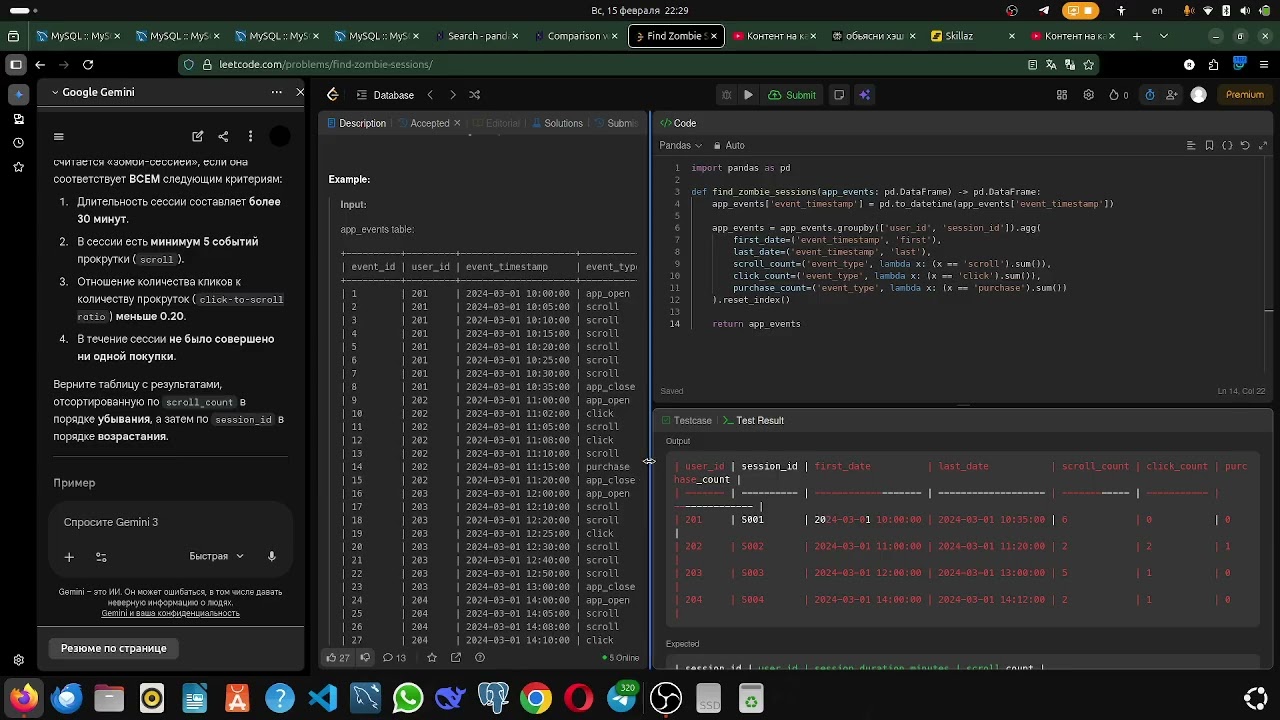Click the Premium button
1280x720 pixels.
point(1245,95)
